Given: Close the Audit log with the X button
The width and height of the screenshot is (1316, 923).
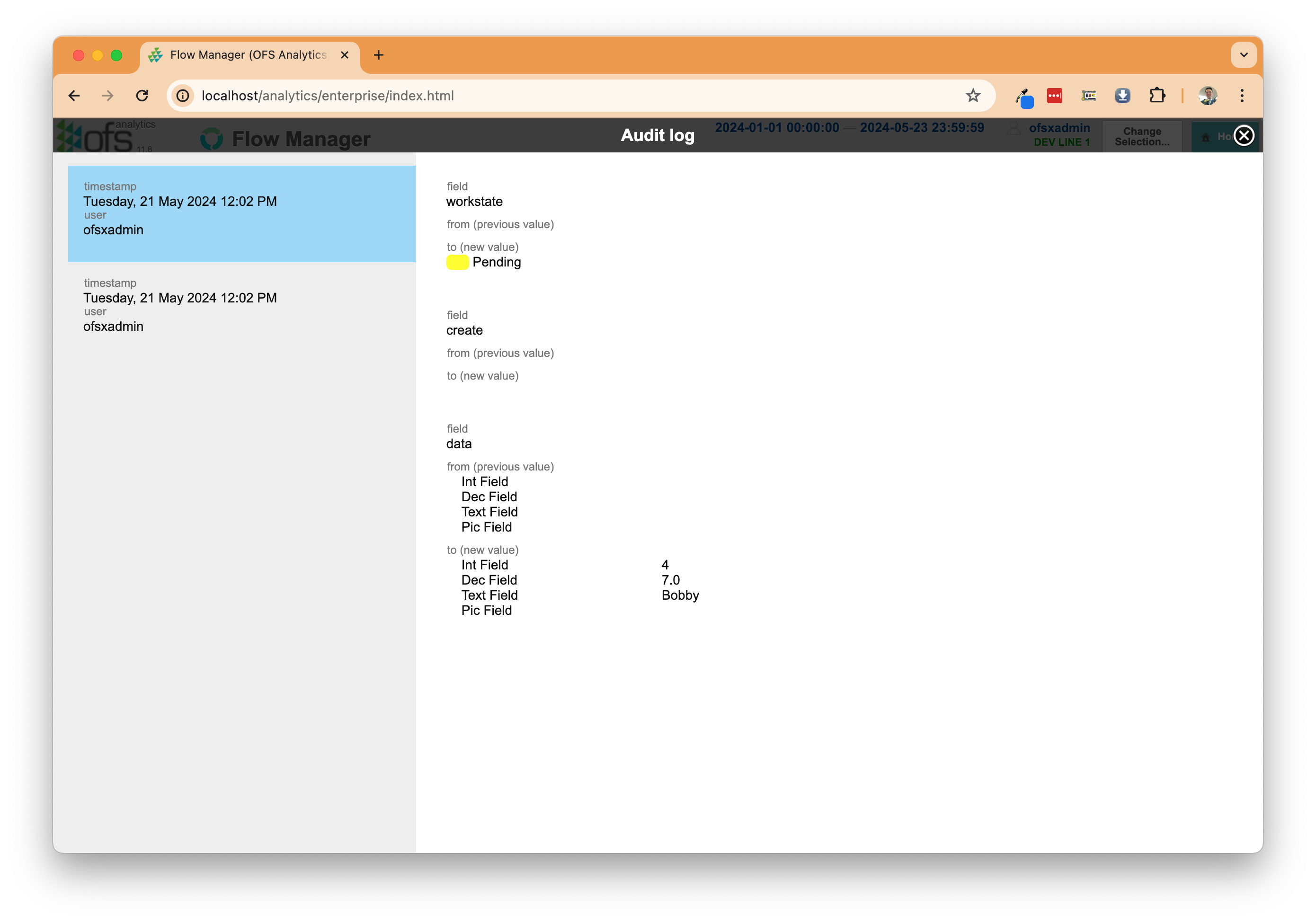Looking at the screenshot, I should click(x=1244, y=136).
